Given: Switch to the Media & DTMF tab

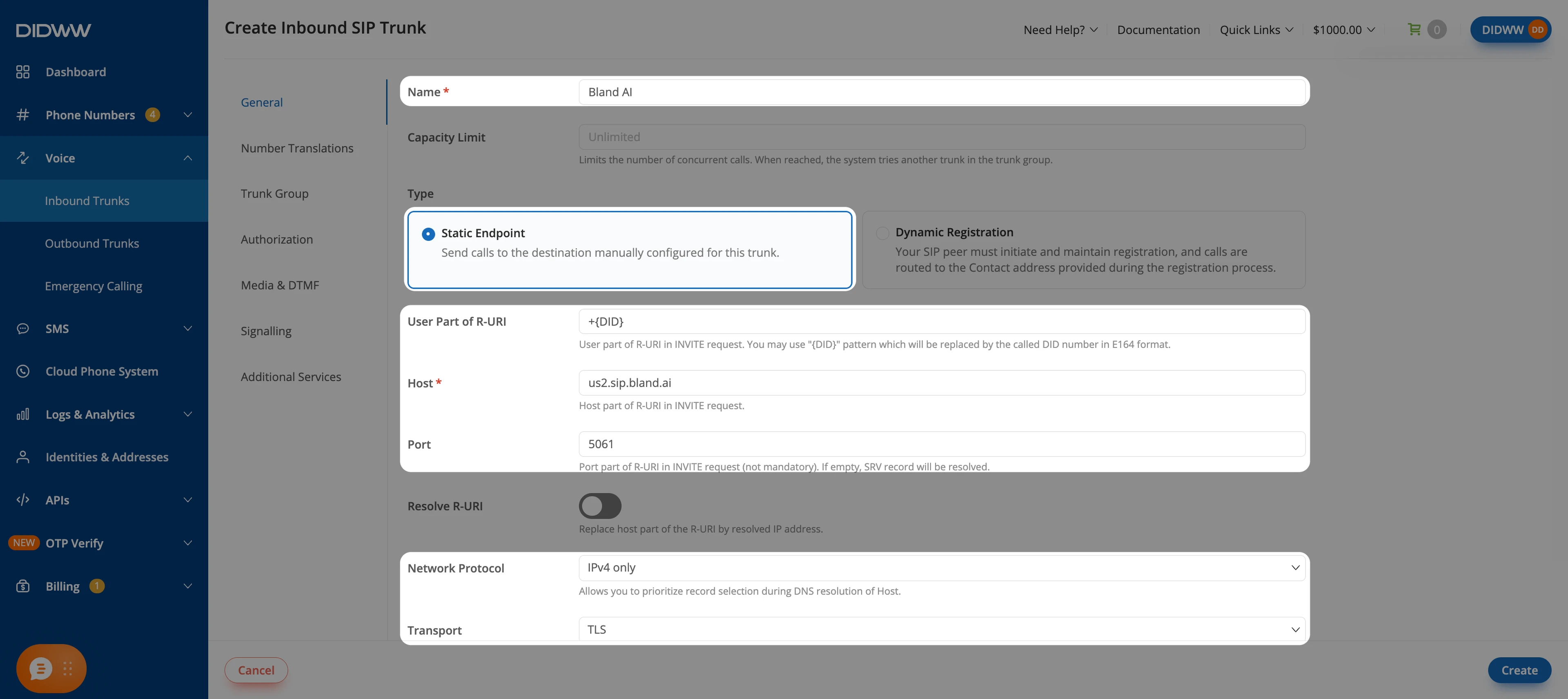Looking at the screenshot, I should (280, 285).
